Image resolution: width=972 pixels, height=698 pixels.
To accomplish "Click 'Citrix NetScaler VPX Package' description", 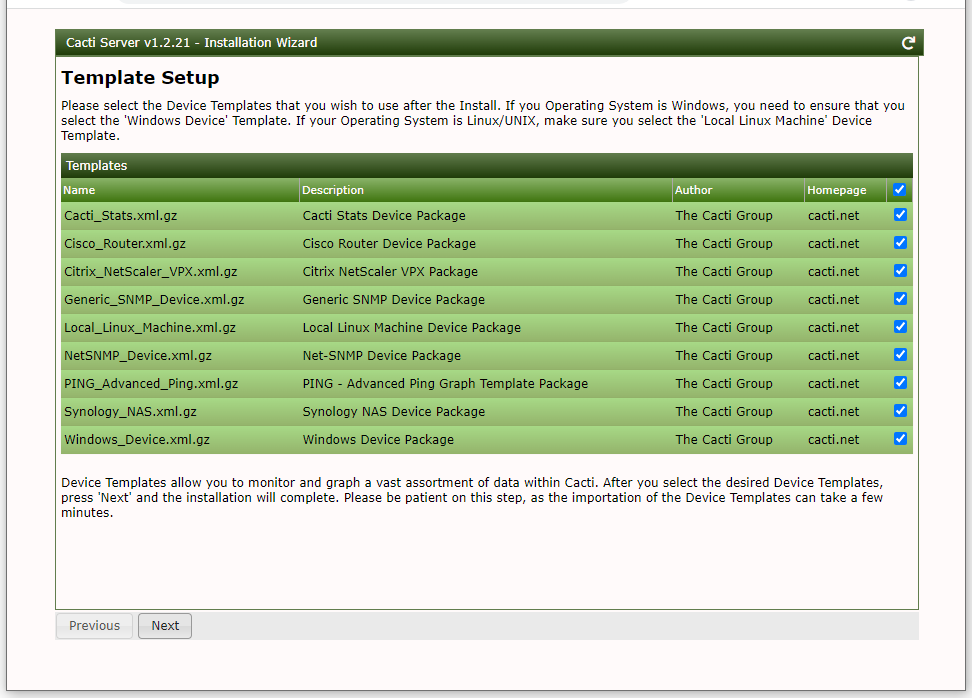I will [x=390, y=272].
